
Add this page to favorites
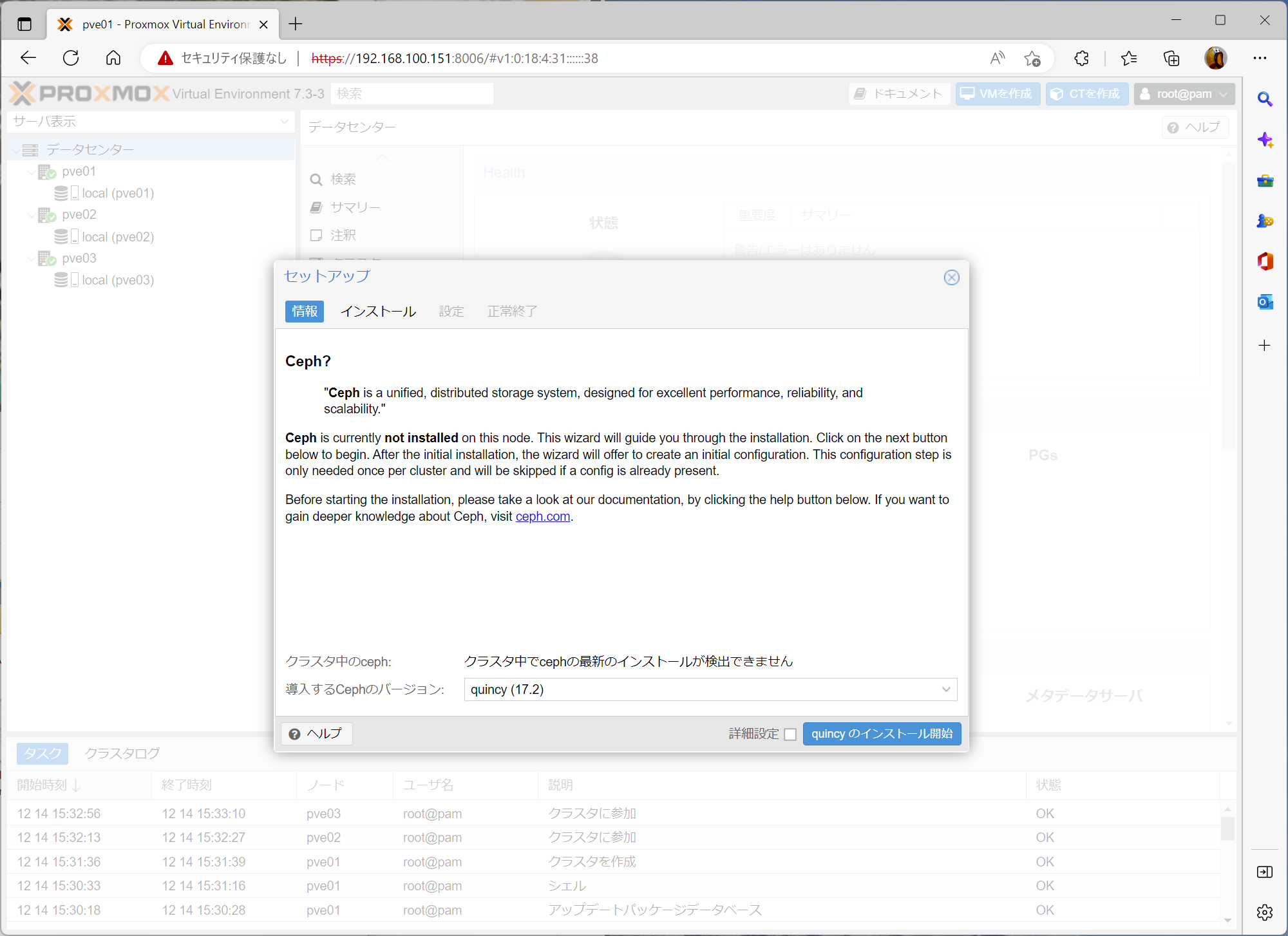[x=1032, y=59]
